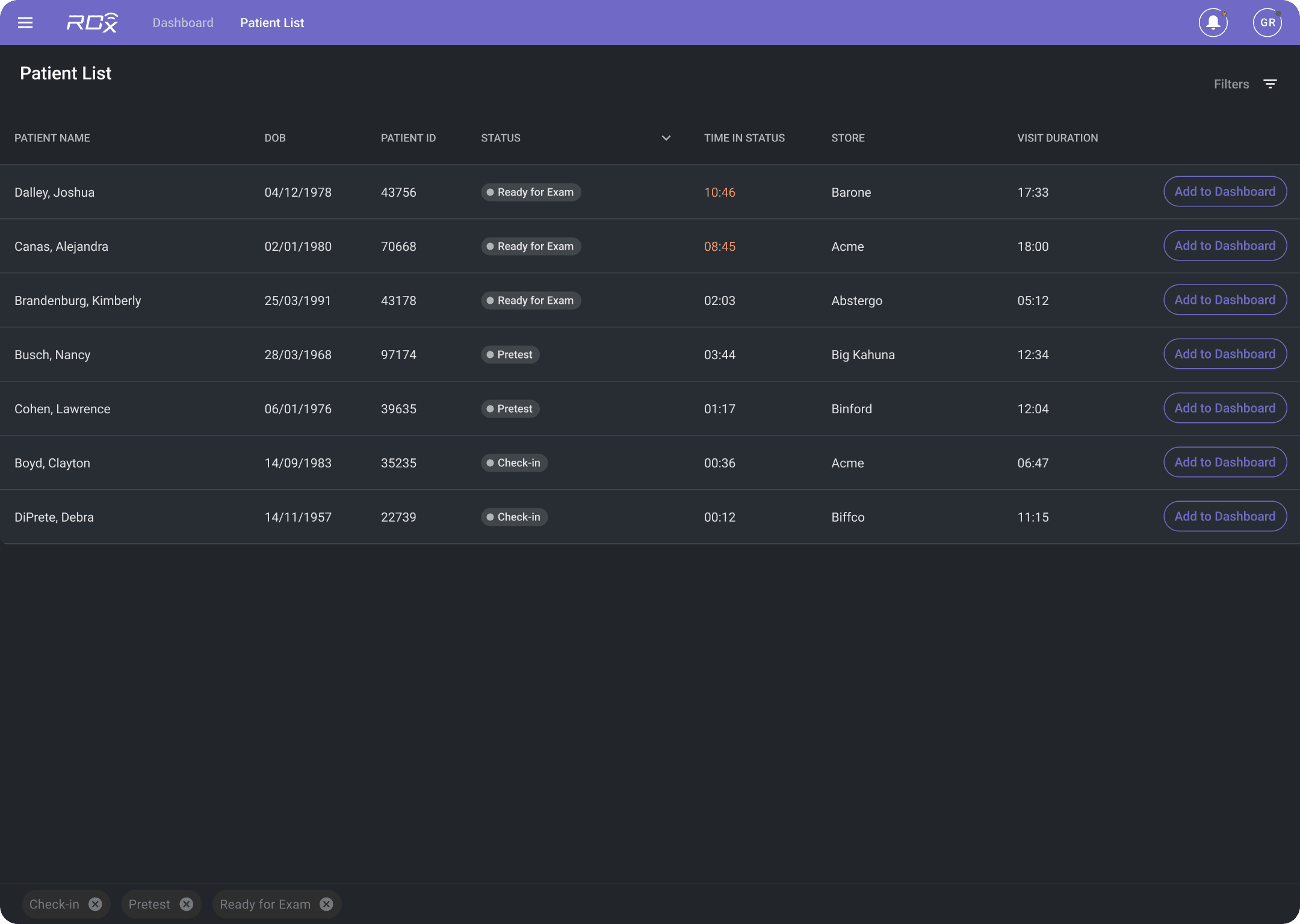Viewport: 1300px width, 924px height.
Task: Add Nancy Busch to Dashboard
Action: pos(1225,354)
